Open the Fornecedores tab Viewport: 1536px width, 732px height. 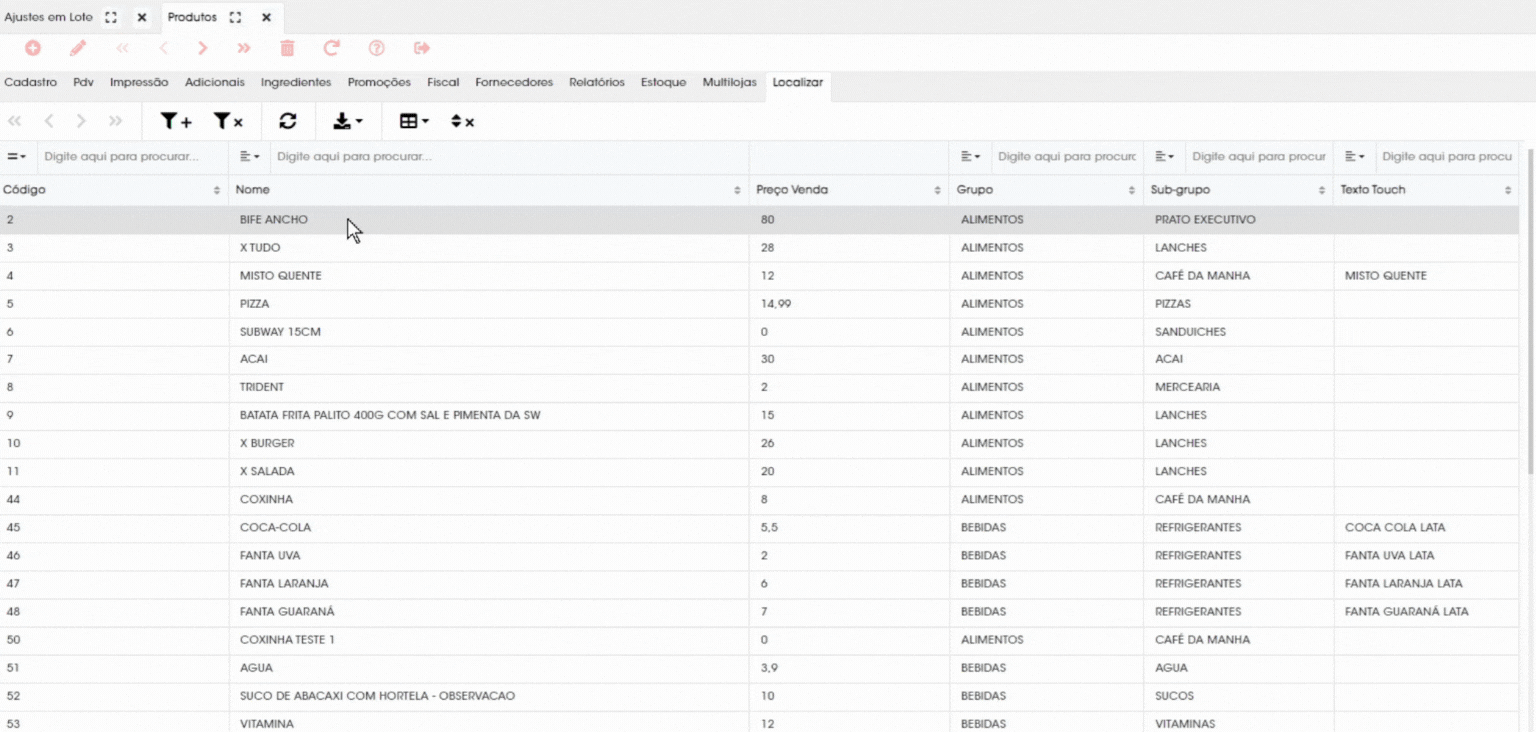(514, 83)
